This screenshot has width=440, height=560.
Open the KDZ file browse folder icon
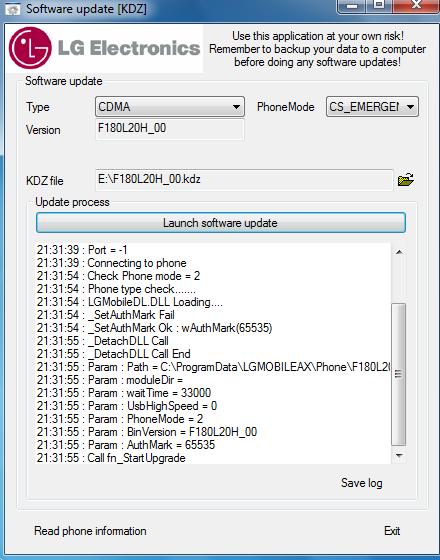[x=406, y=180]
